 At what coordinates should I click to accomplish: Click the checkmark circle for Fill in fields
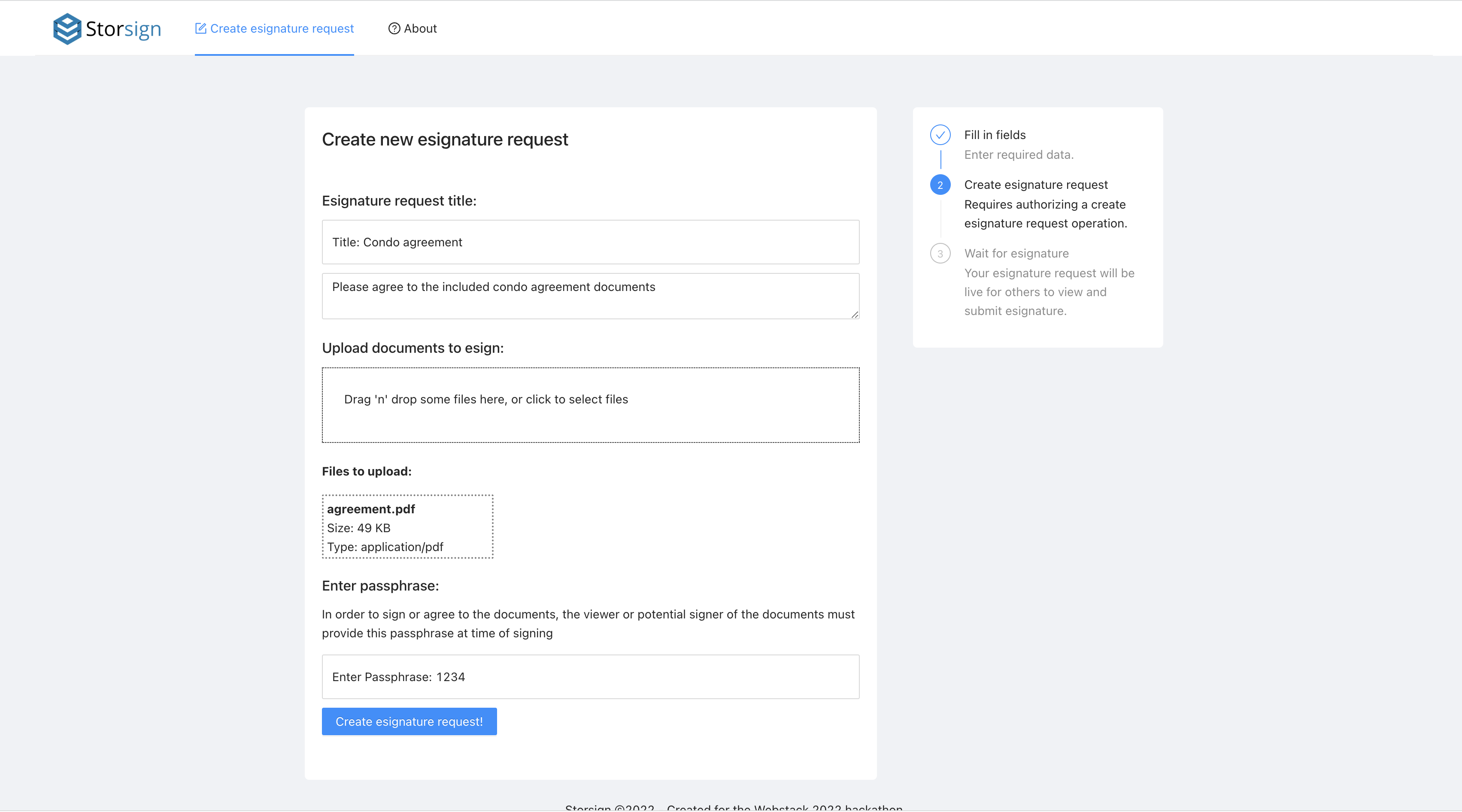tap(940, 135)
